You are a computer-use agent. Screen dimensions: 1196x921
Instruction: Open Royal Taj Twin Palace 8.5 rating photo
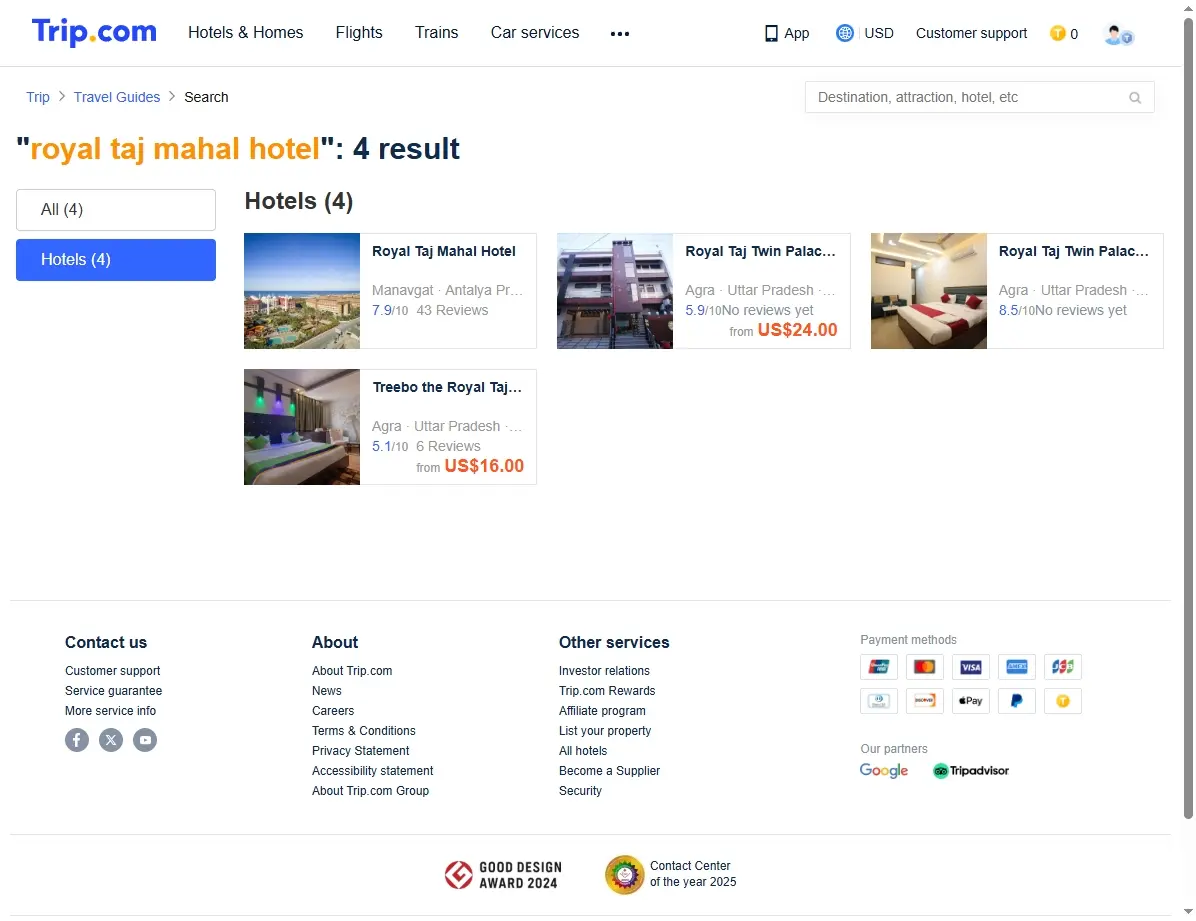click(929, 291)
